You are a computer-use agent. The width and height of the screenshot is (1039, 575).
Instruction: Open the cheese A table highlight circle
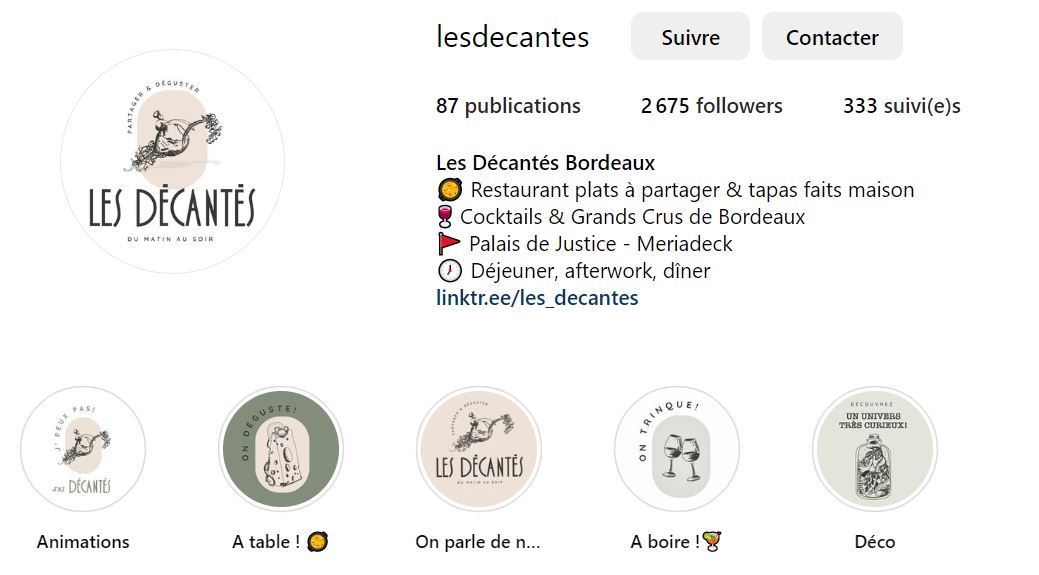281,449
